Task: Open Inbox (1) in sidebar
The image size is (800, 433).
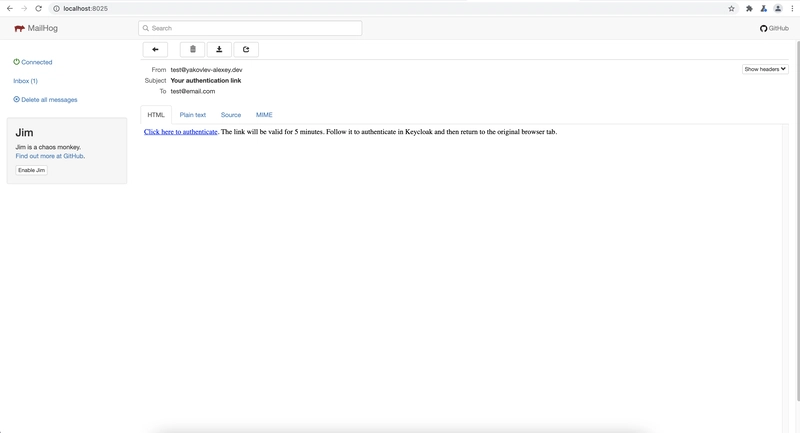Action: coord(26,81)
